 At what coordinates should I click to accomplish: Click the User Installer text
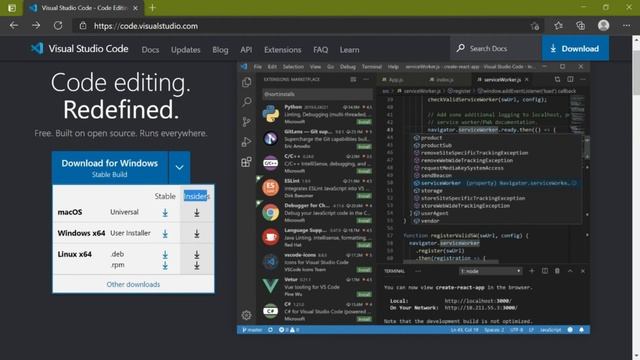(x=130, y=233)
